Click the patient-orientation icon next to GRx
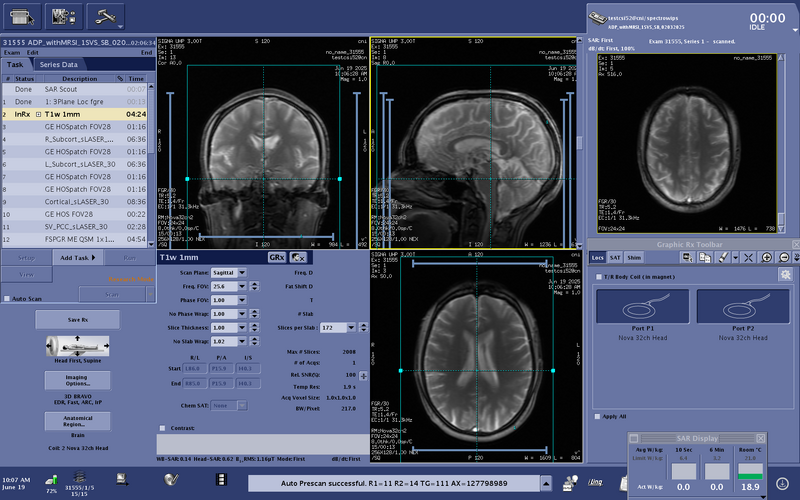800x500 pixels. coord(298,258)
